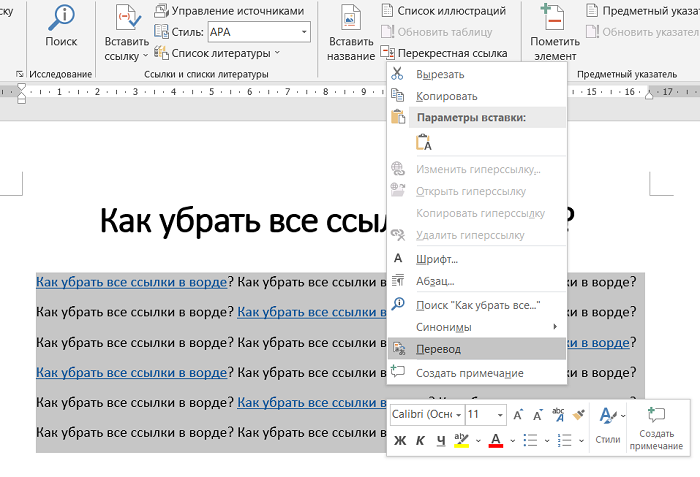Image resolution: width=700 pixels, height=477 pixels.
Task: Click the font A icon beside Шрифт
Action: click(398, 258)
